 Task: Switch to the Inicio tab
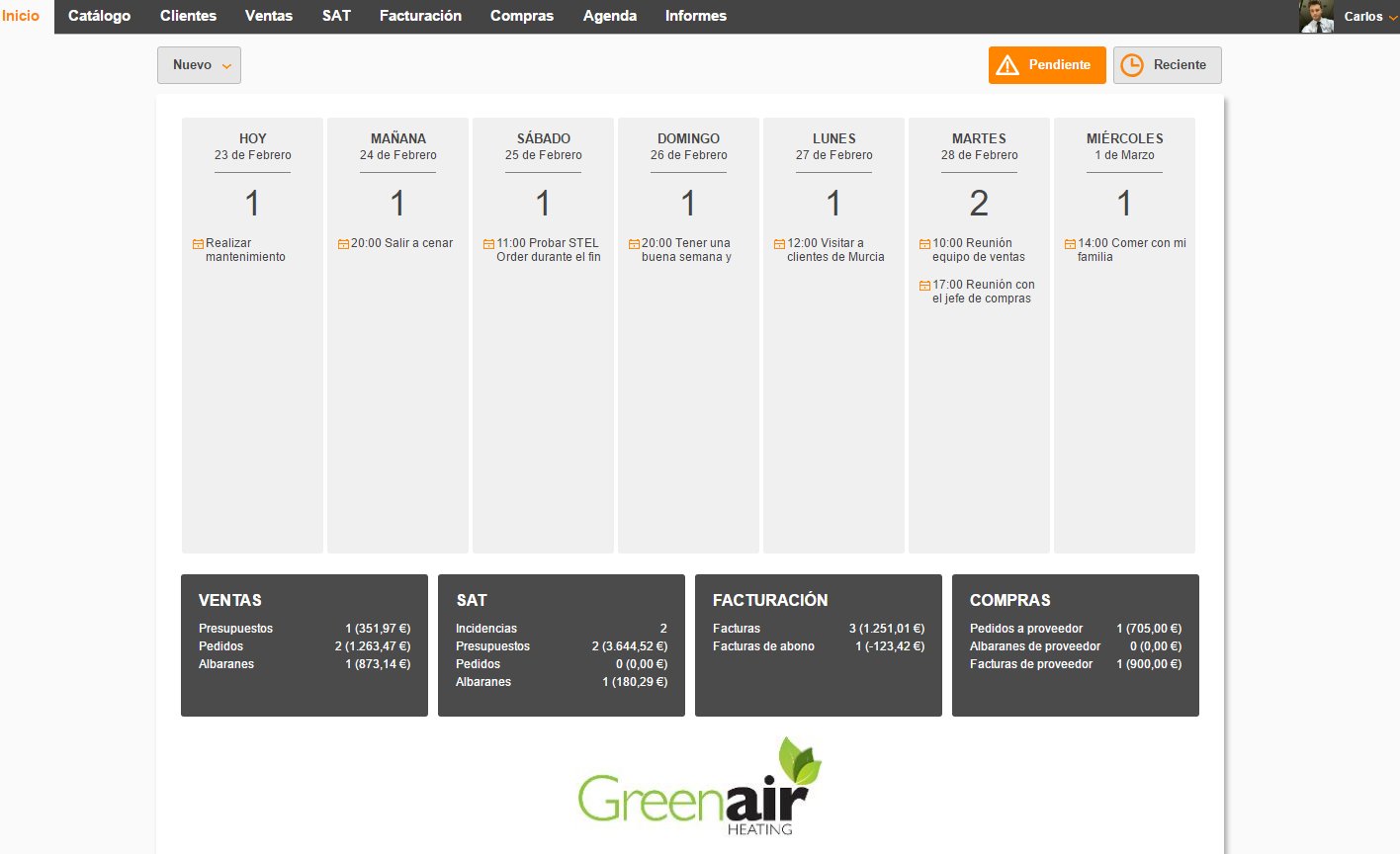pos(21,16)
